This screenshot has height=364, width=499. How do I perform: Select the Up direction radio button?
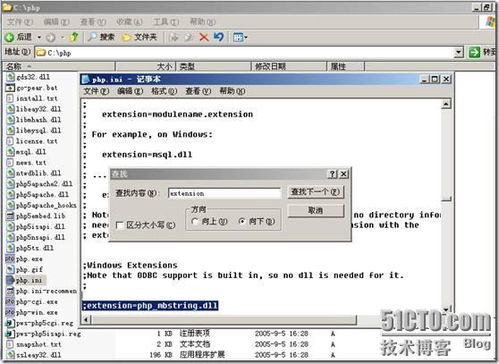pos(195,221)
